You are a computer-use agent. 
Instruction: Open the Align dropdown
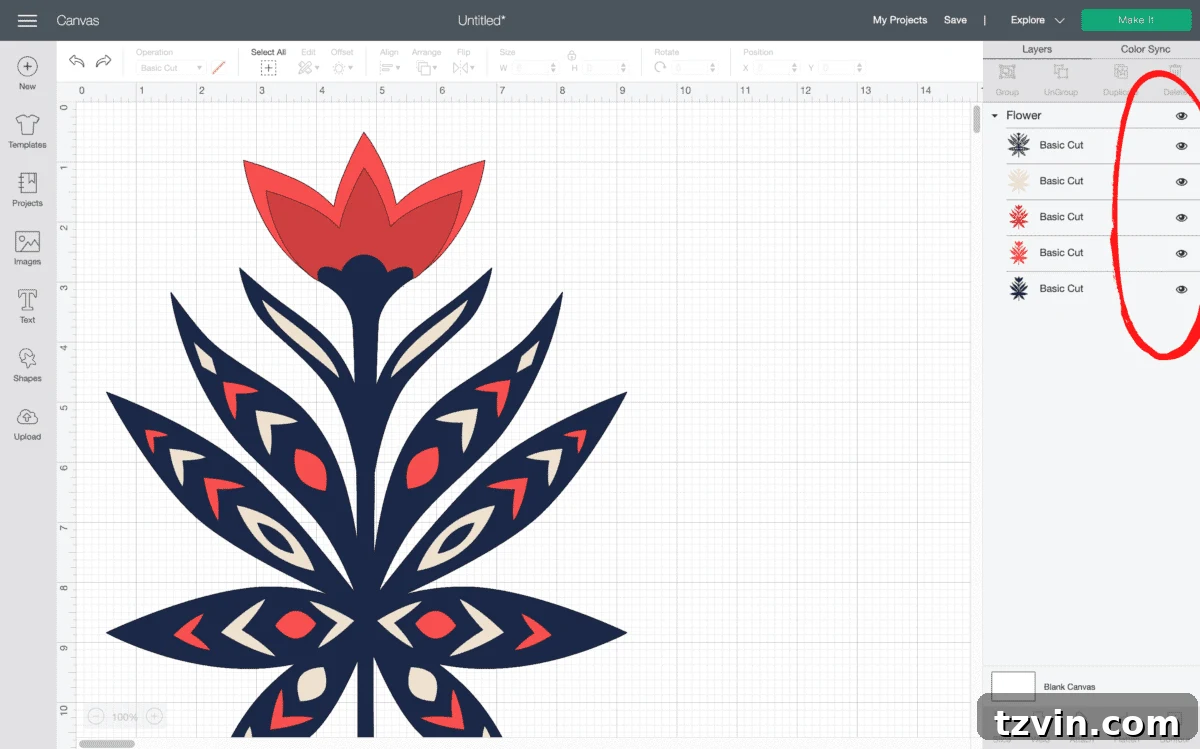click(389, 68)
